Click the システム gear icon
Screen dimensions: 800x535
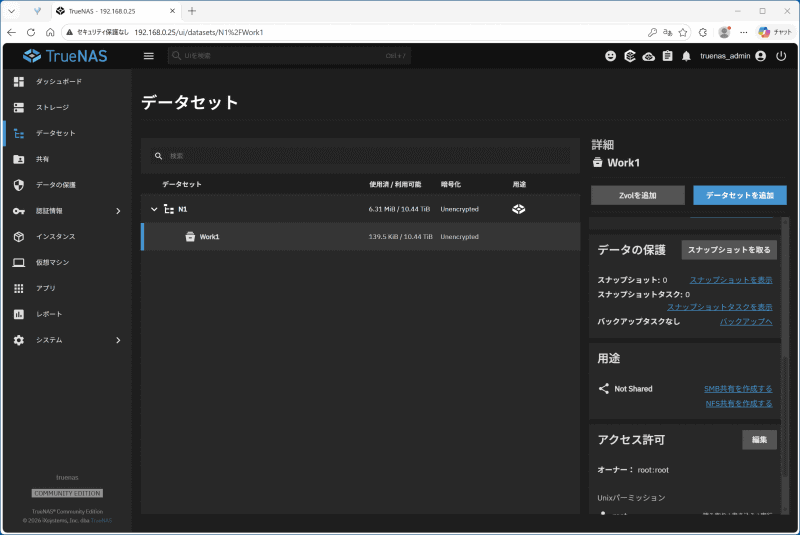tap(19, 340)
